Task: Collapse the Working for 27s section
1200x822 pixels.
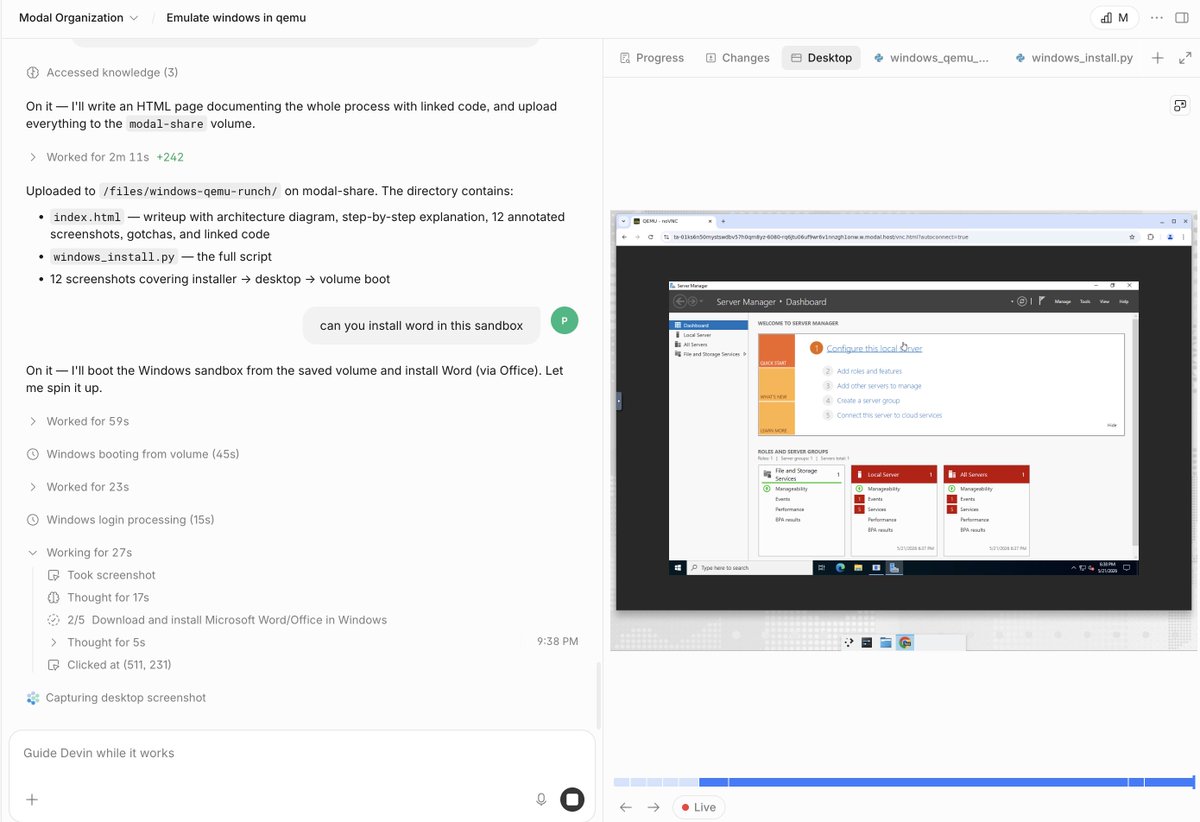Action: click(x=79, y=552)
